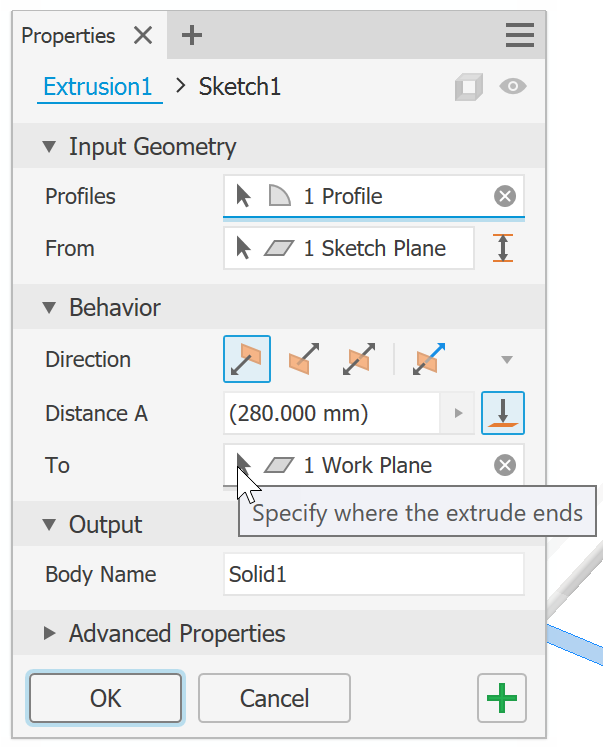Click the green plus apply button
Image resolution: width=603 pixels, height=747 pixels.
tap(502, 697)
